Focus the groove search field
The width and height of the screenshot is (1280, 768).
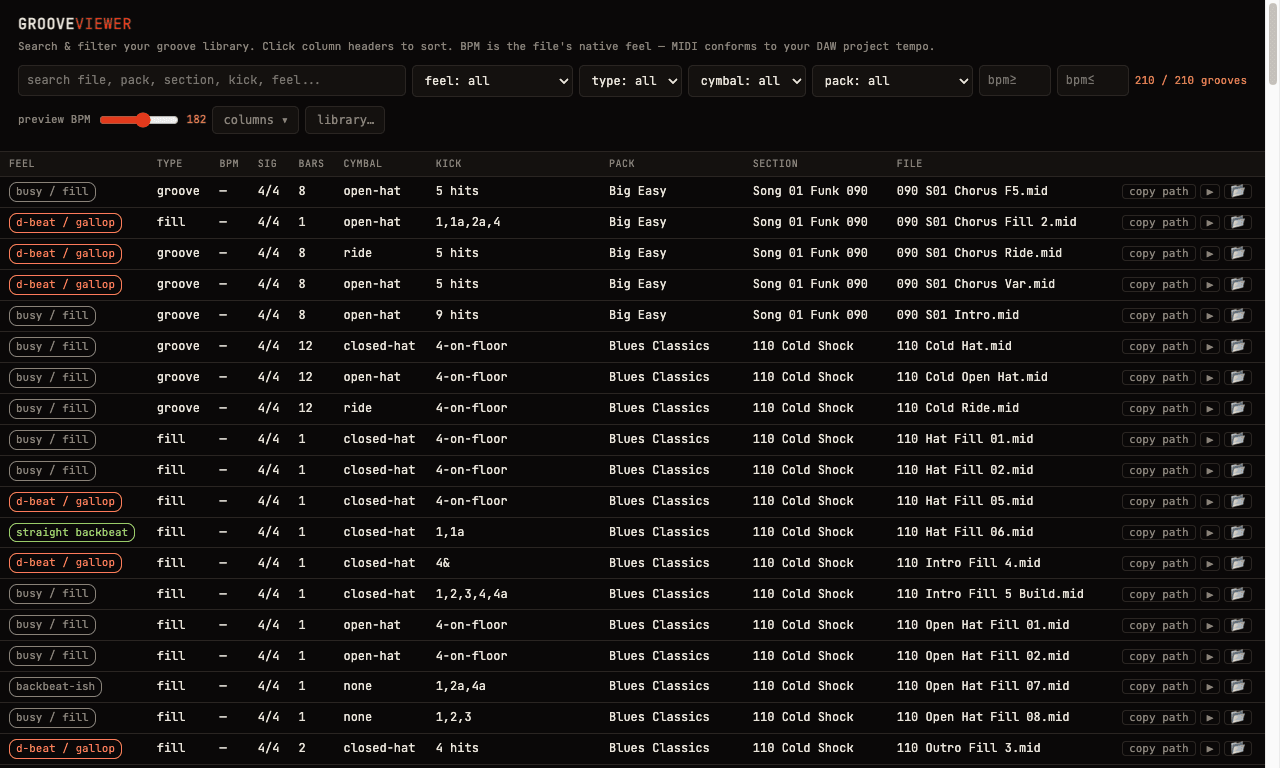tap(212, 81)
